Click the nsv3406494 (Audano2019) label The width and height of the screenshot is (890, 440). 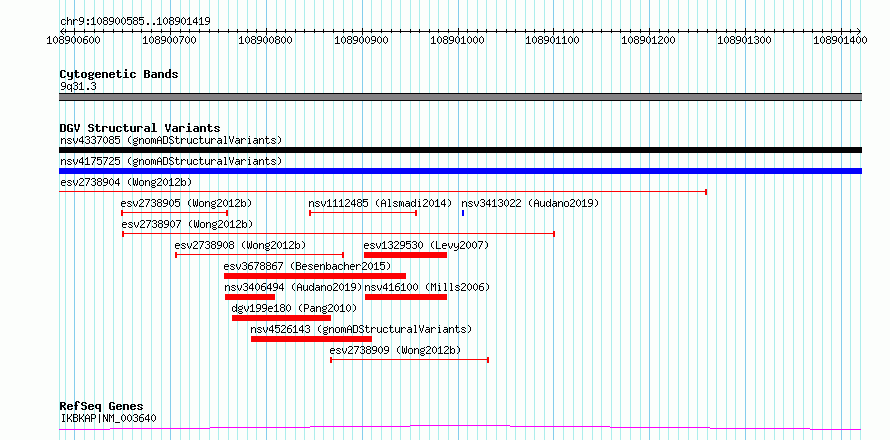coord(293,287)
